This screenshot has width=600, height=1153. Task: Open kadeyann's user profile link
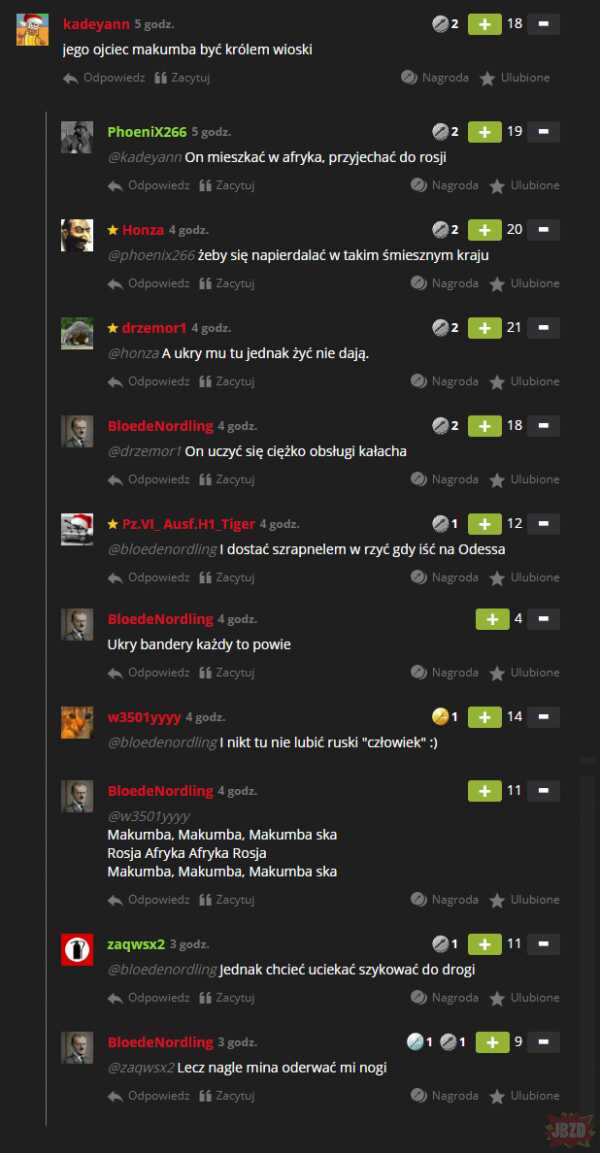point(96,24)
